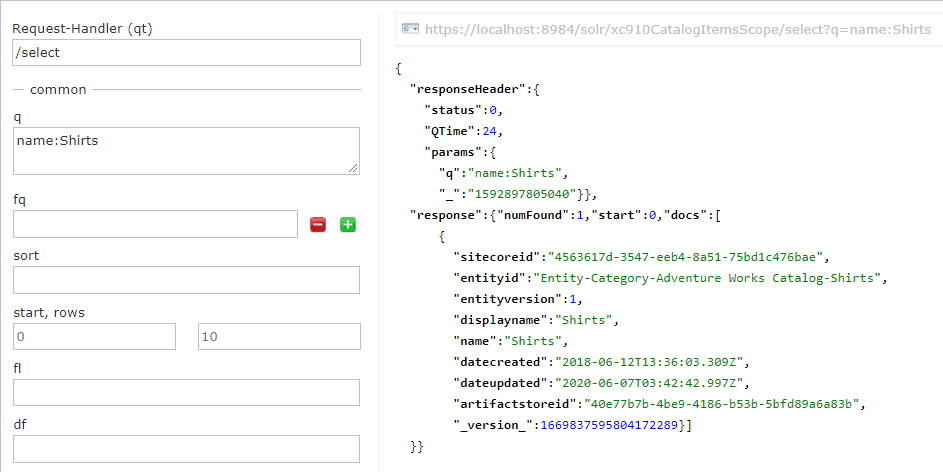
Task: Focus the fl field list input
Action: (x=186, y=393)
